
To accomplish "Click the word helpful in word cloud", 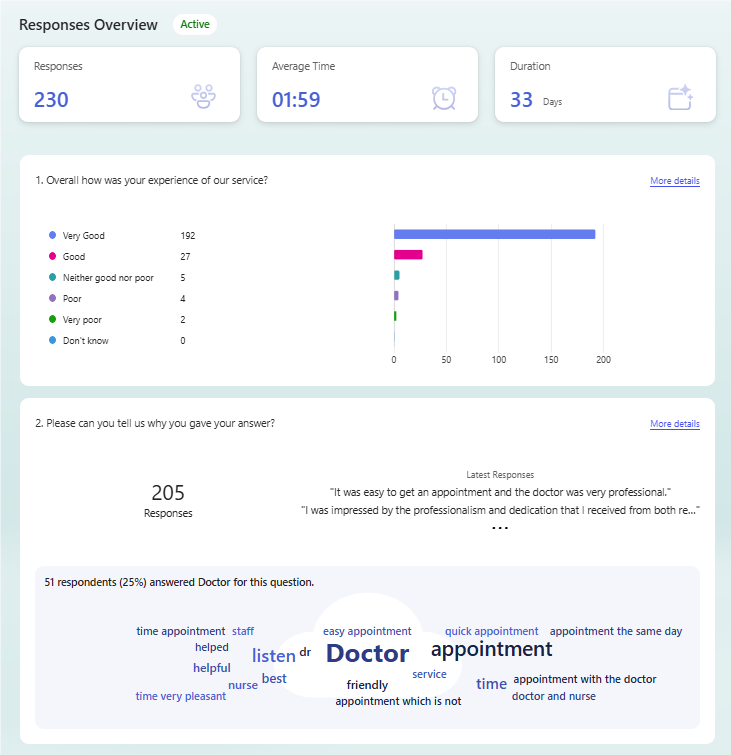I will click(x=211, y=668).
